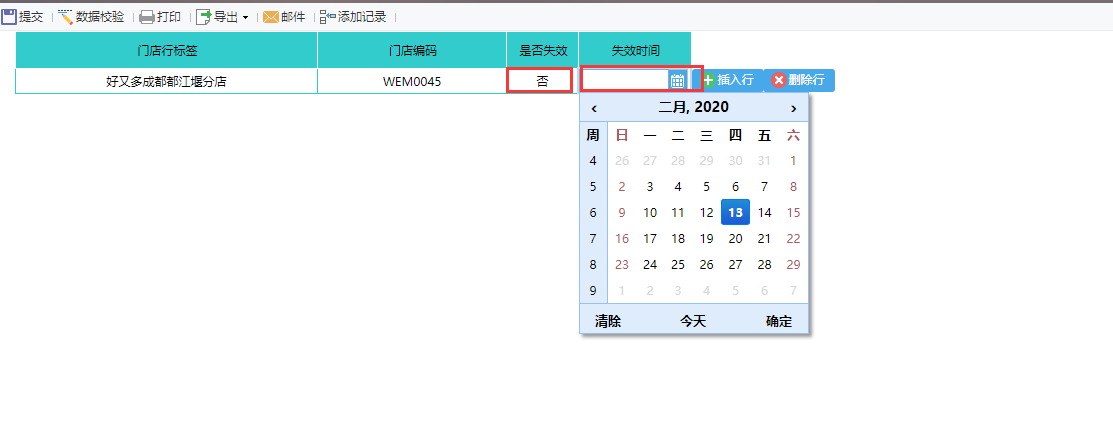Click 今天 to select today
The image size is (1113, 422).
click(693, 321)
